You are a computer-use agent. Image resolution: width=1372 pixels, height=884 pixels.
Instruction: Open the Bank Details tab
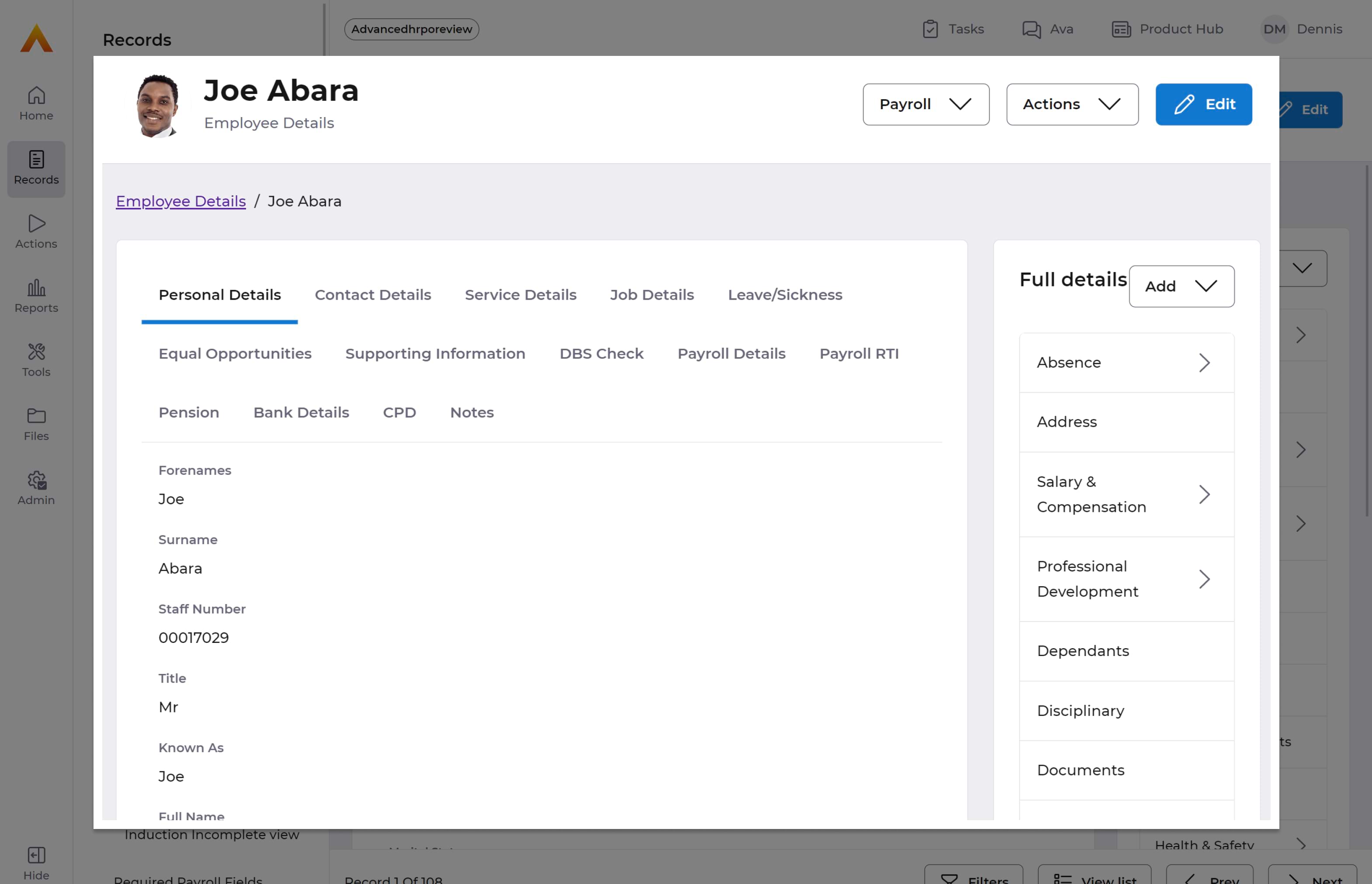click(301, 413)
